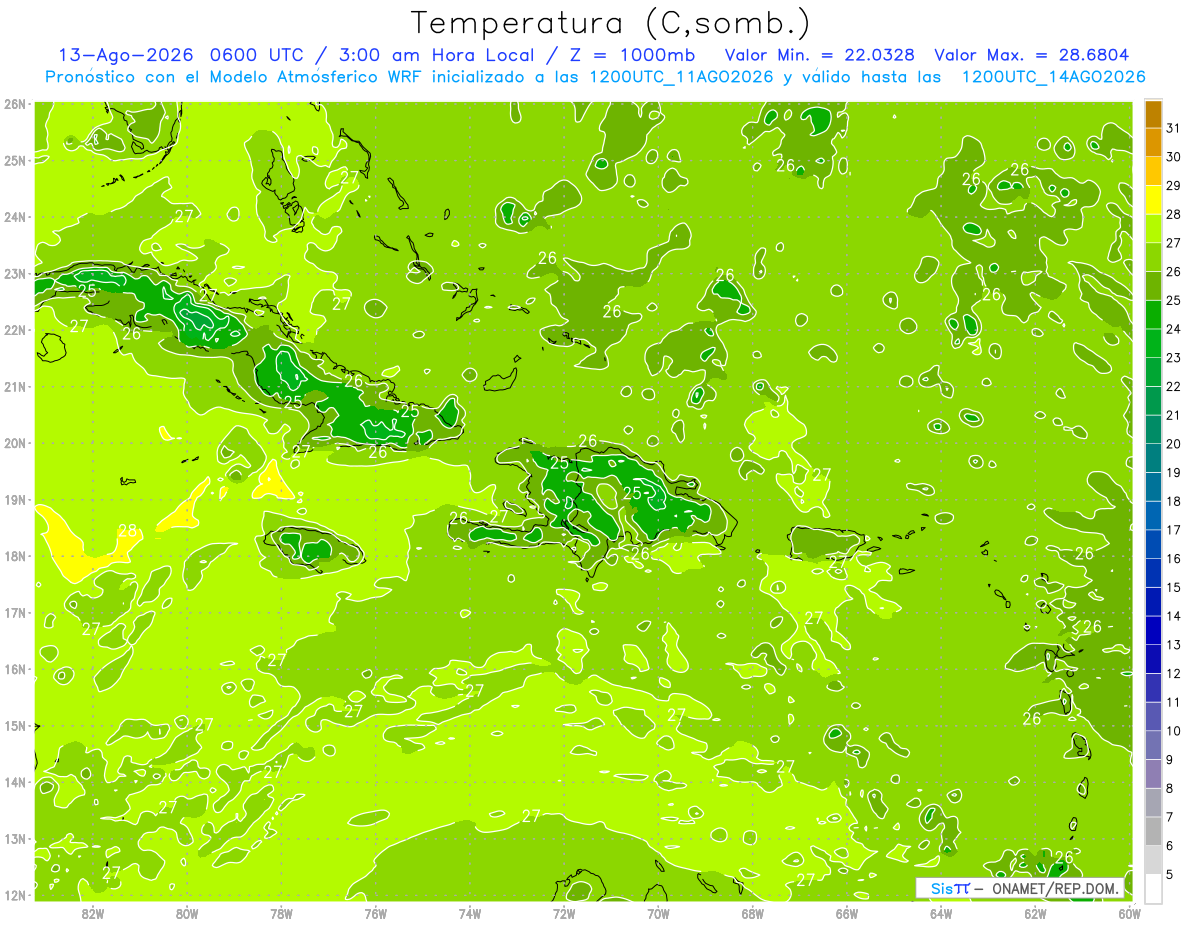Click the 16N latitude axis label

tap(15, 669)
